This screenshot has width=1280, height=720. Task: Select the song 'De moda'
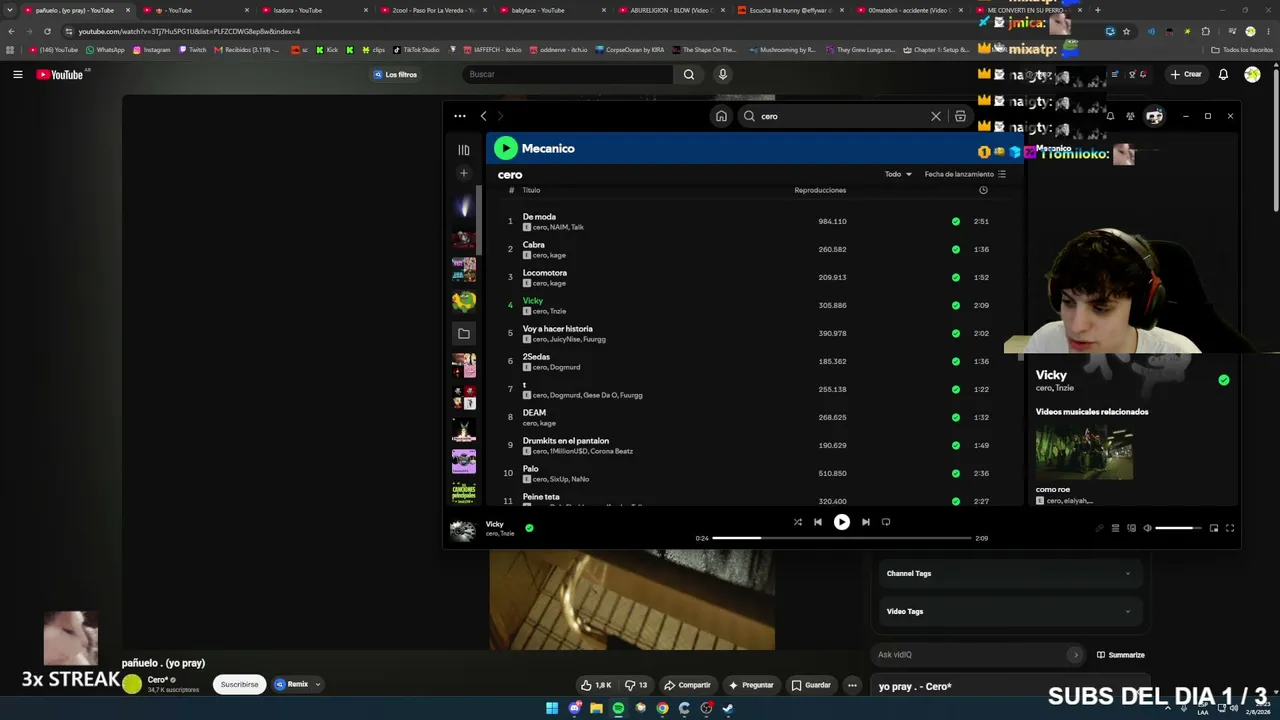539,217
